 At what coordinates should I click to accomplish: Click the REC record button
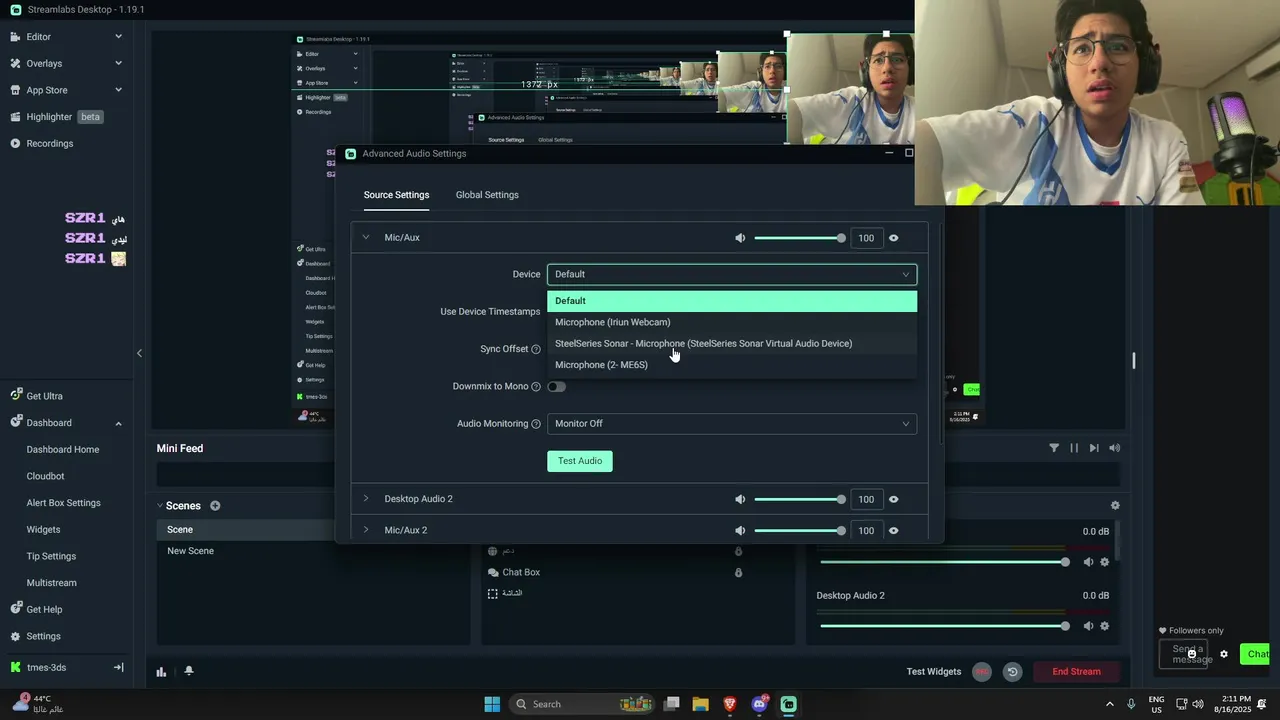pyautogui.click(x=982, y=672)
